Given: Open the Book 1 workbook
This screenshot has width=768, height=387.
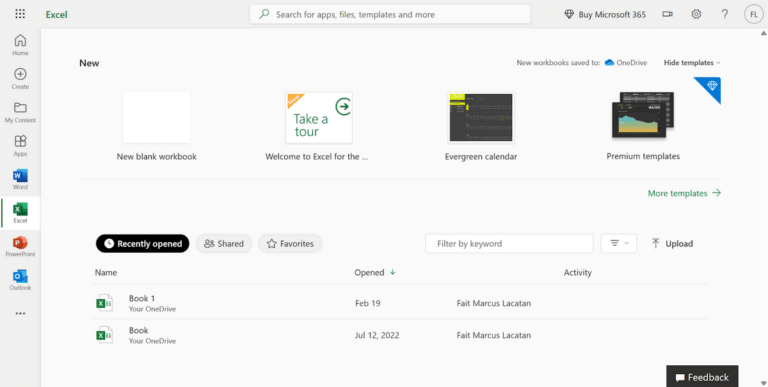Looking at the screenshot, I should (x=142, y=298).
